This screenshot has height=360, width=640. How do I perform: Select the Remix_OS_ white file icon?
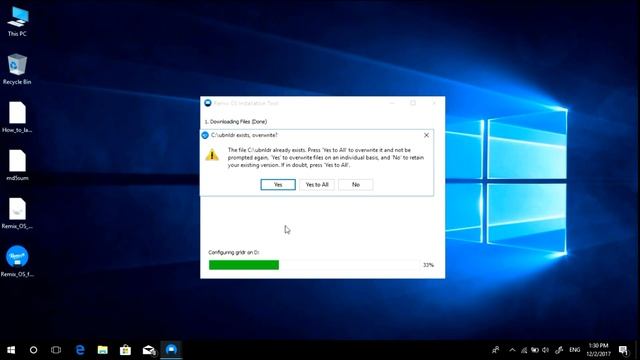point(17,213)
